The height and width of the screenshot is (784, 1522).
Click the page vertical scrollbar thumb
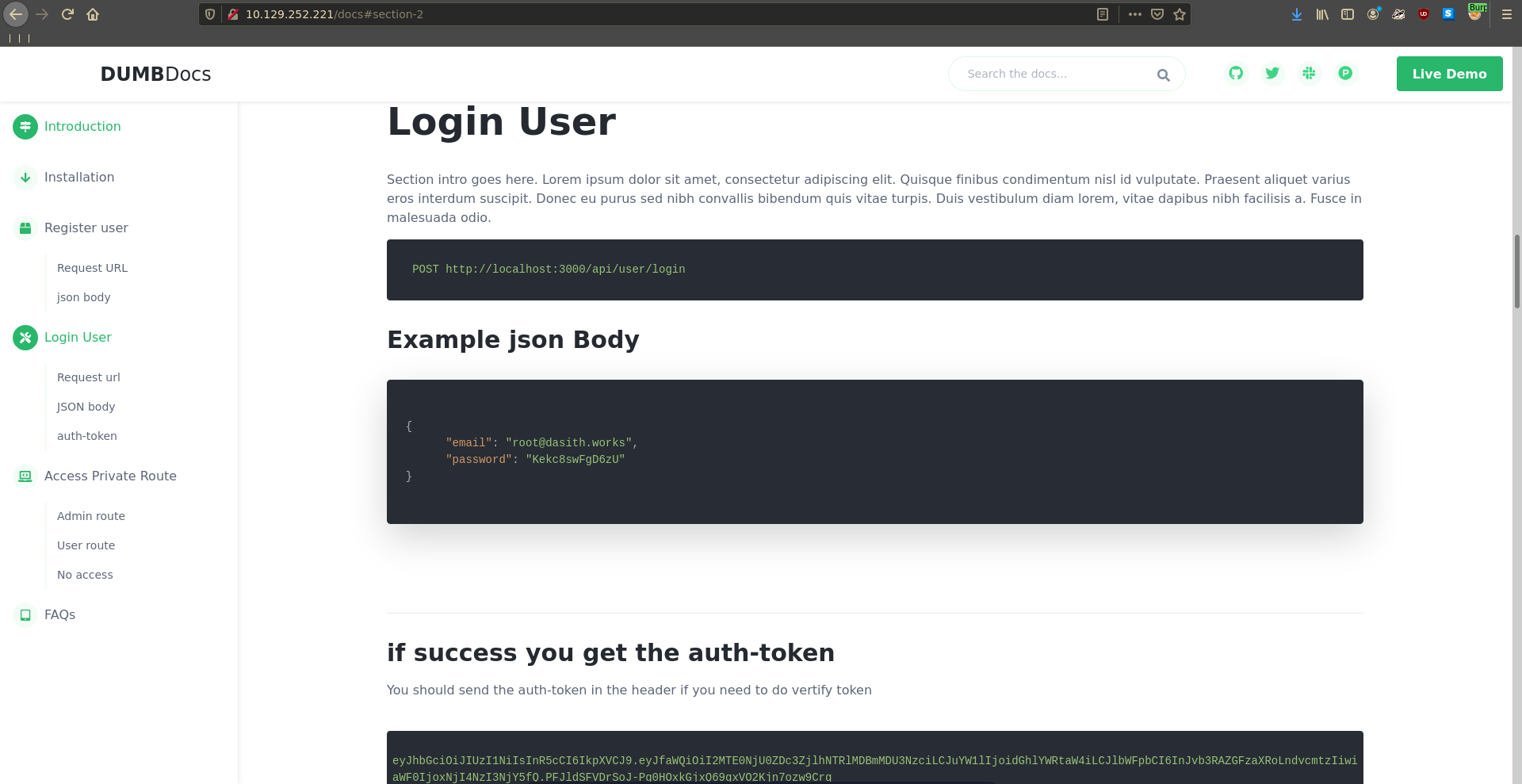(1516, 271)
